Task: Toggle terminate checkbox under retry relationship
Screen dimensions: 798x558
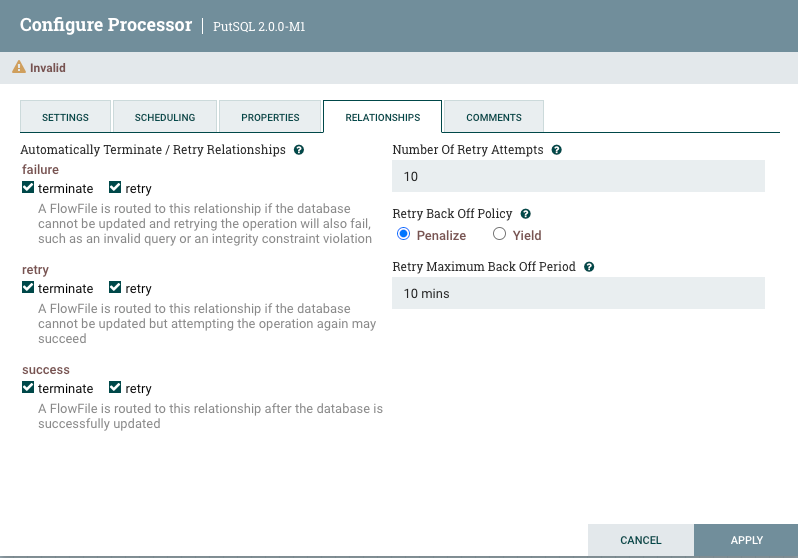Action: pos(28,288)
